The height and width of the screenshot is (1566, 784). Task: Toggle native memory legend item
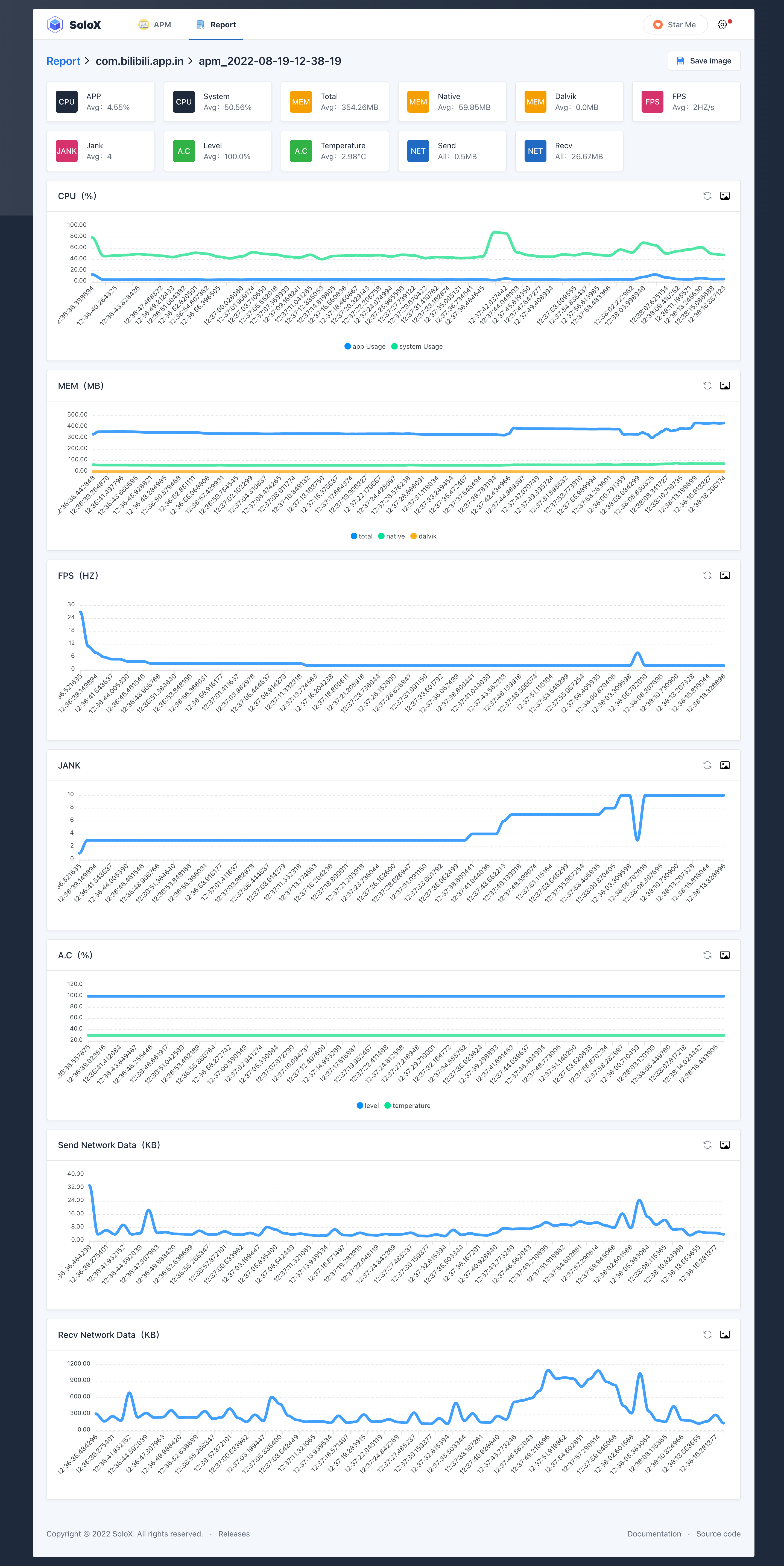click(391, 536)
